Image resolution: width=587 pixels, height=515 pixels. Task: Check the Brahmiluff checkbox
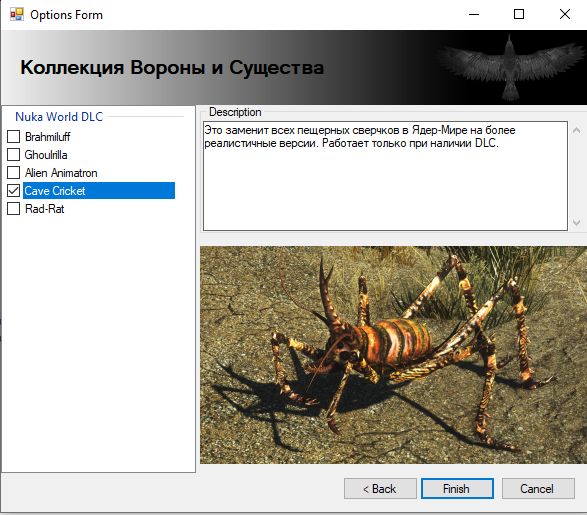coord(13,137)
